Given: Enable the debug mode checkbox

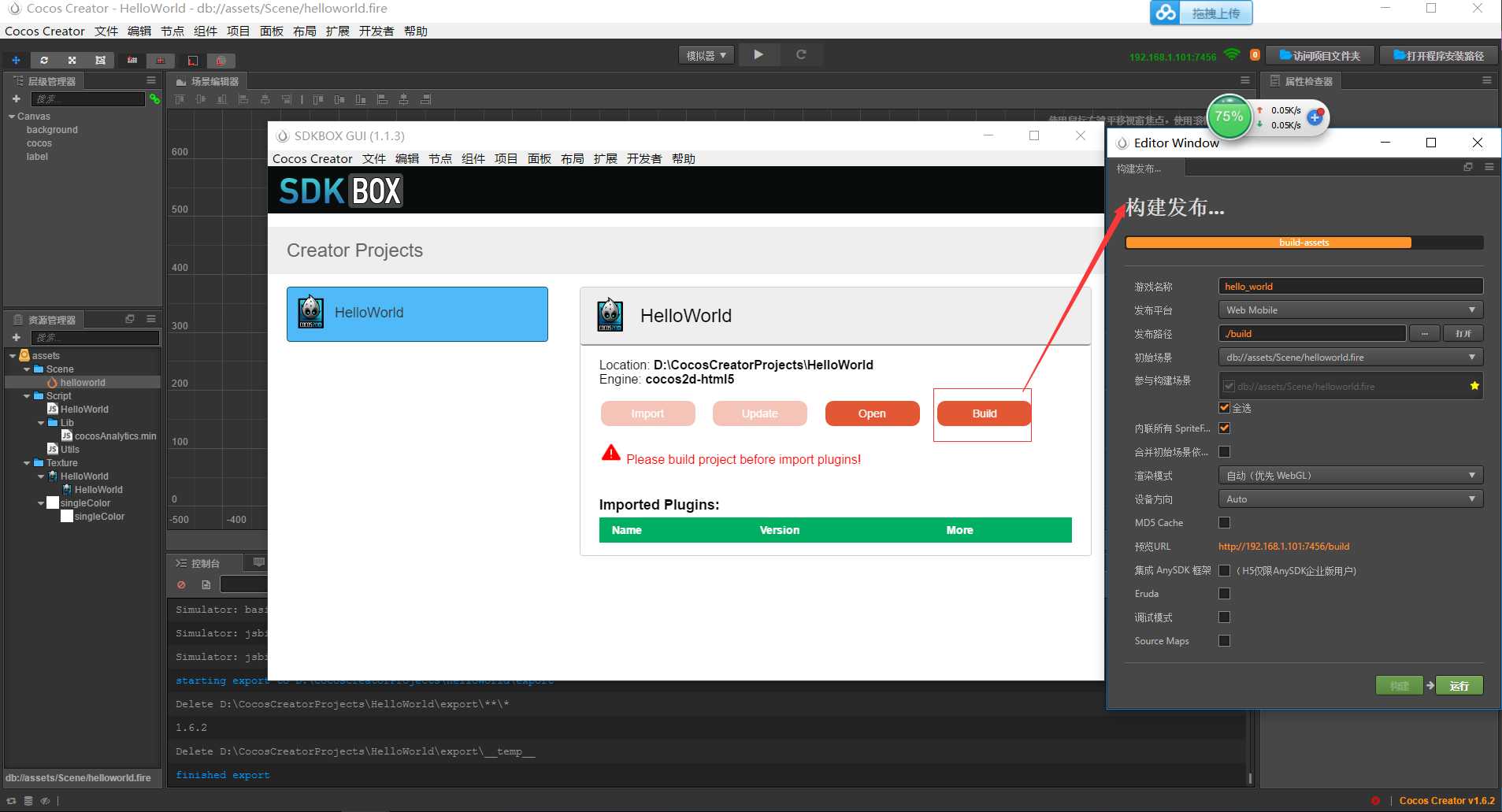Looking at the screenshot, I should point(1224,617).
